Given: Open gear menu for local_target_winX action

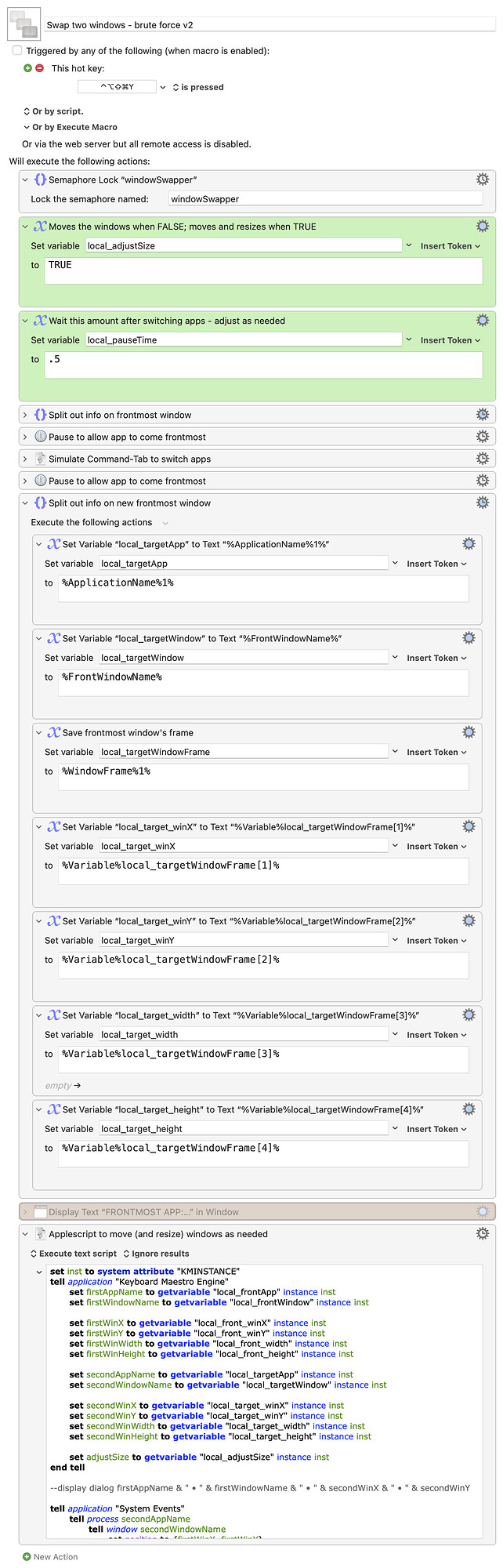Looking at the screenshot, I should (x=469, y=826).
